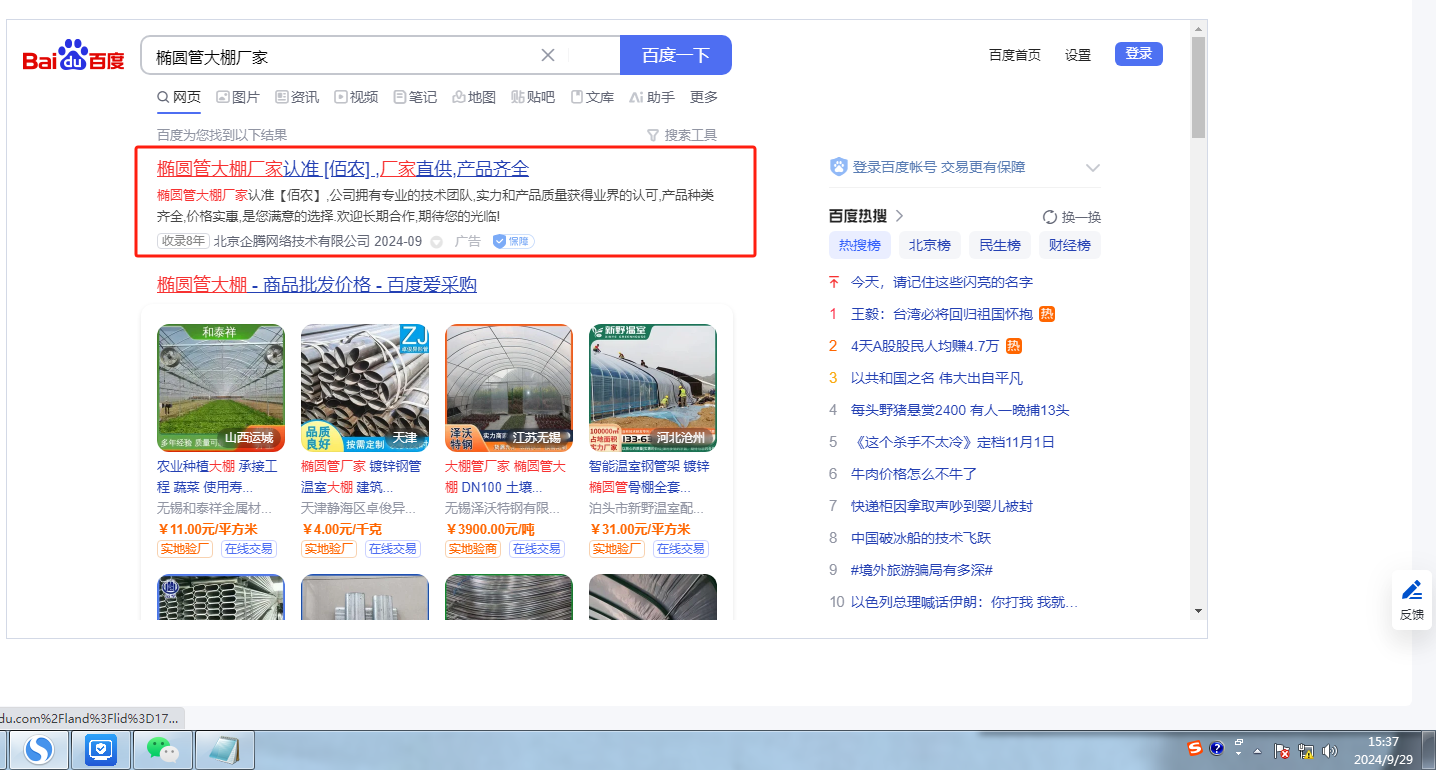This screenshot has height=770, width=1436.
Task: Expand the 登录百度帐号 panel chevron
Action: point(1092,167)
